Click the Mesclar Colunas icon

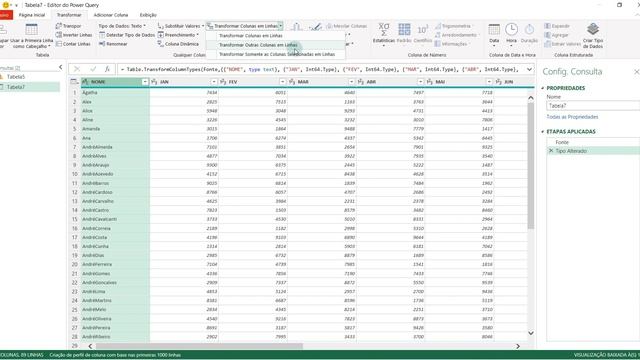(x=329, y=26)
